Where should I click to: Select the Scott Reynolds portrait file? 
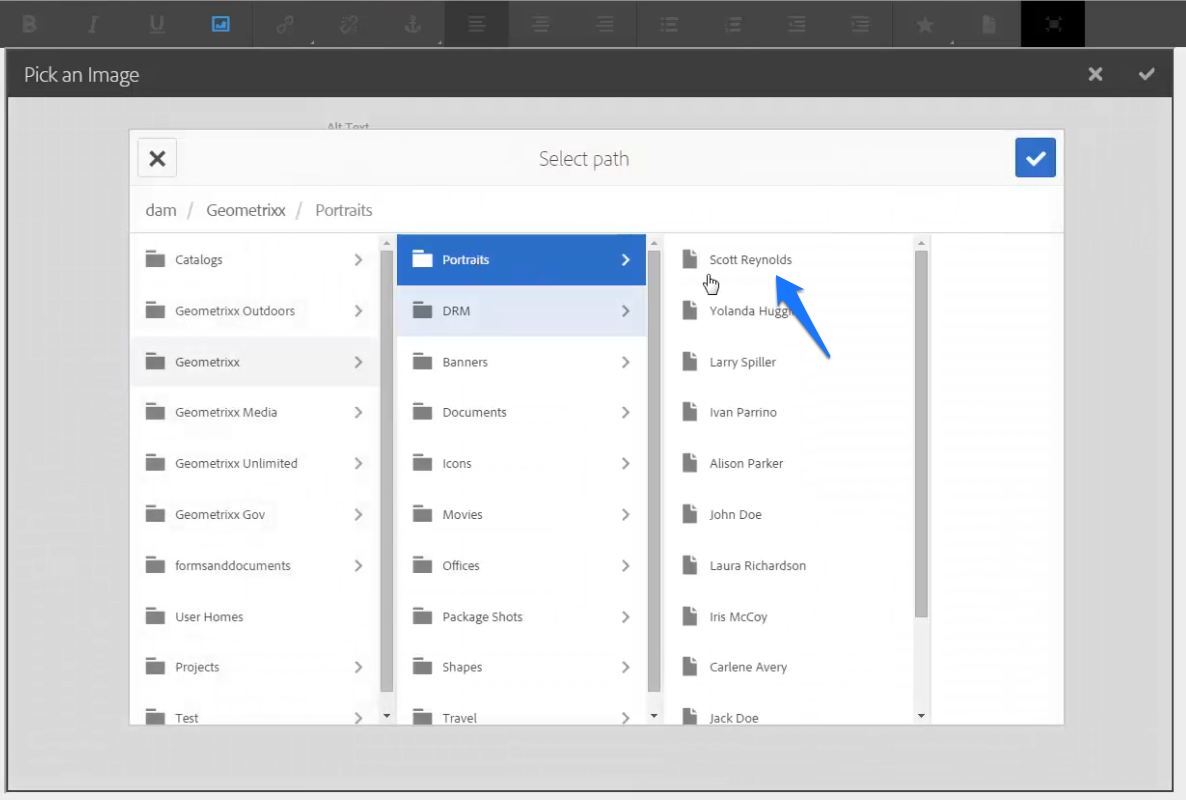pyautogui.click(x=750, y=259)
